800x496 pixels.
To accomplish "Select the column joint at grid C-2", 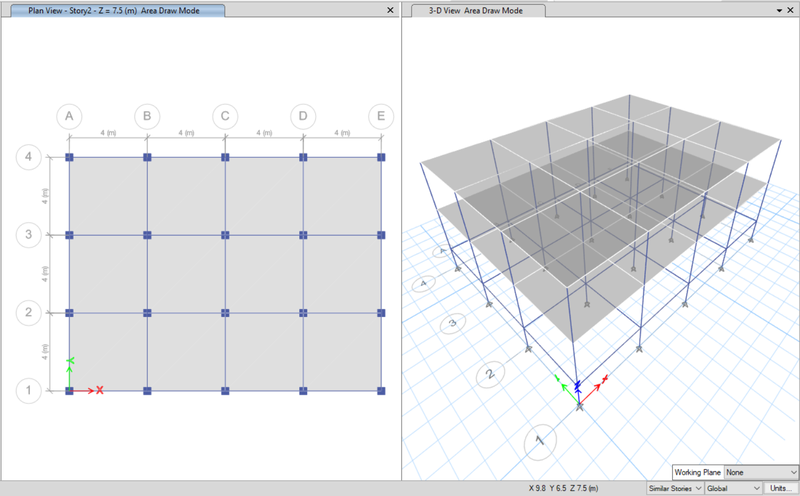I will click(225, 313).
